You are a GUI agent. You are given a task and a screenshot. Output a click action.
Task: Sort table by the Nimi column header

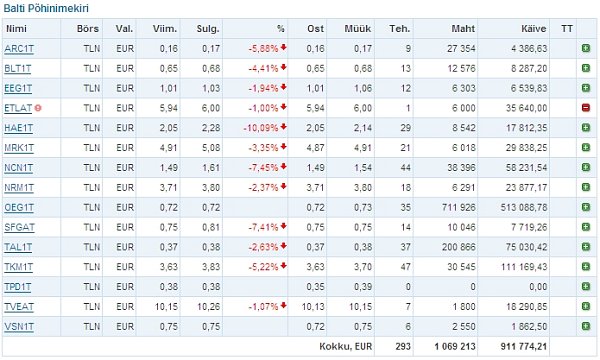point(16,29)
